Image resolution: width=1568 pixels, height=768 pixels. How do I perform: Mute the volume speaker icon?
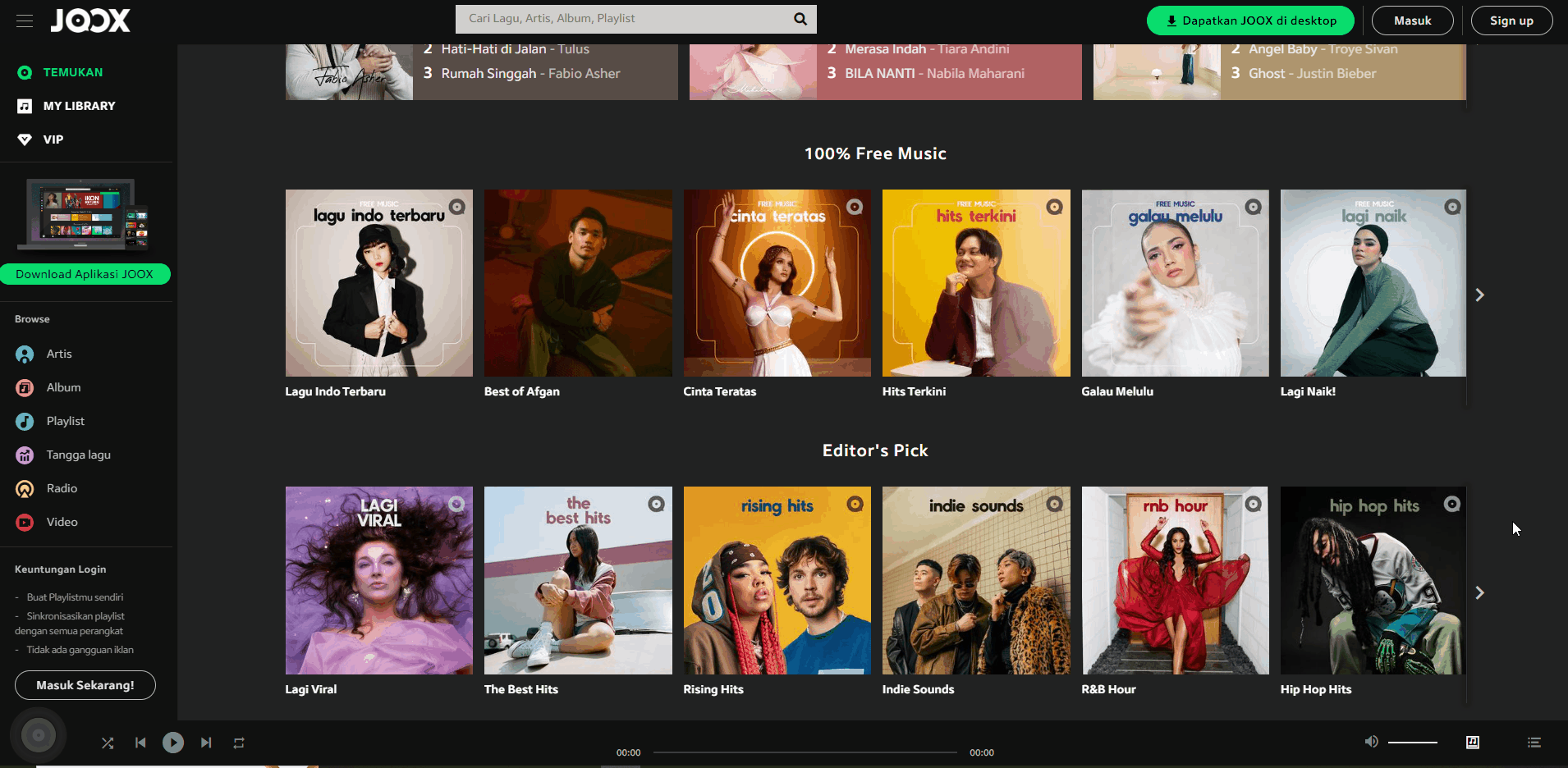click(x=1370, y=742)
